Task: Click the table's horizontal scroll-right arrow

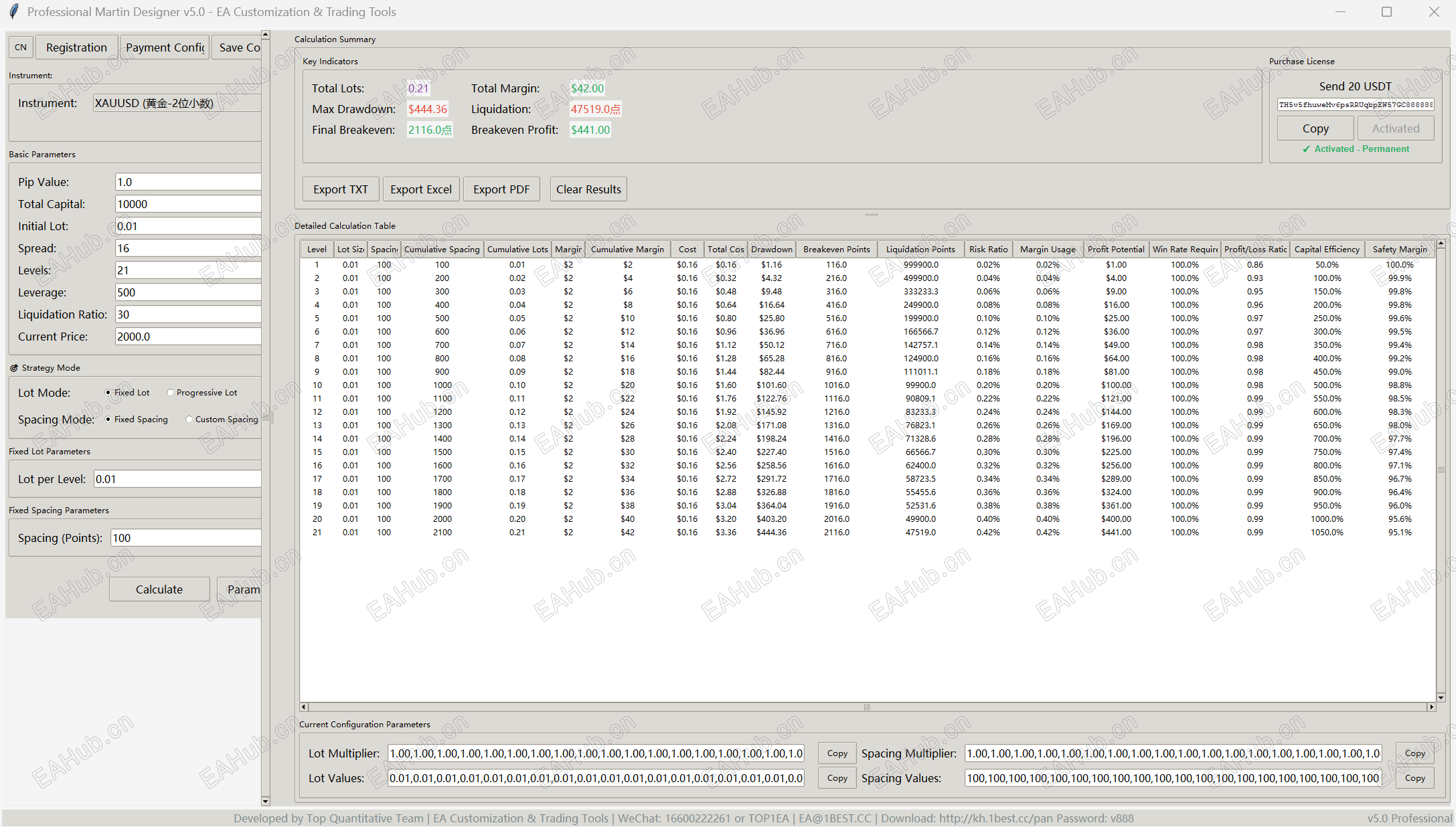Action: 1431,707
